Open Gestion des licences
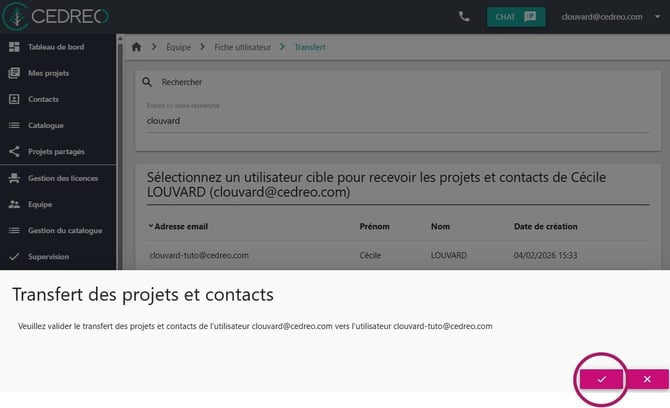This screenshot has height=408, width=670. [x=63, y=178]
